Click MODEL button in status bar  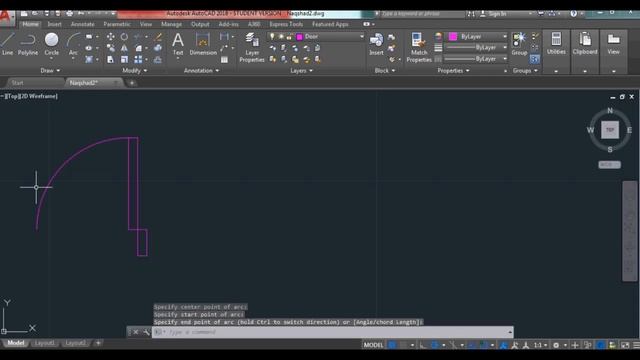pos(373,345)
